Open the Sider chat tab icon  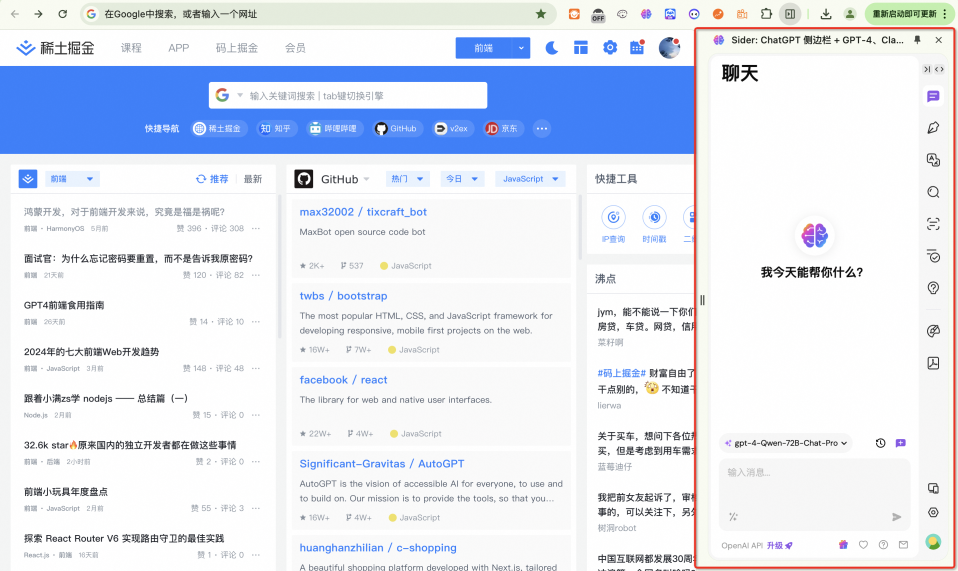pyautogui.click(x=933, y=96)
